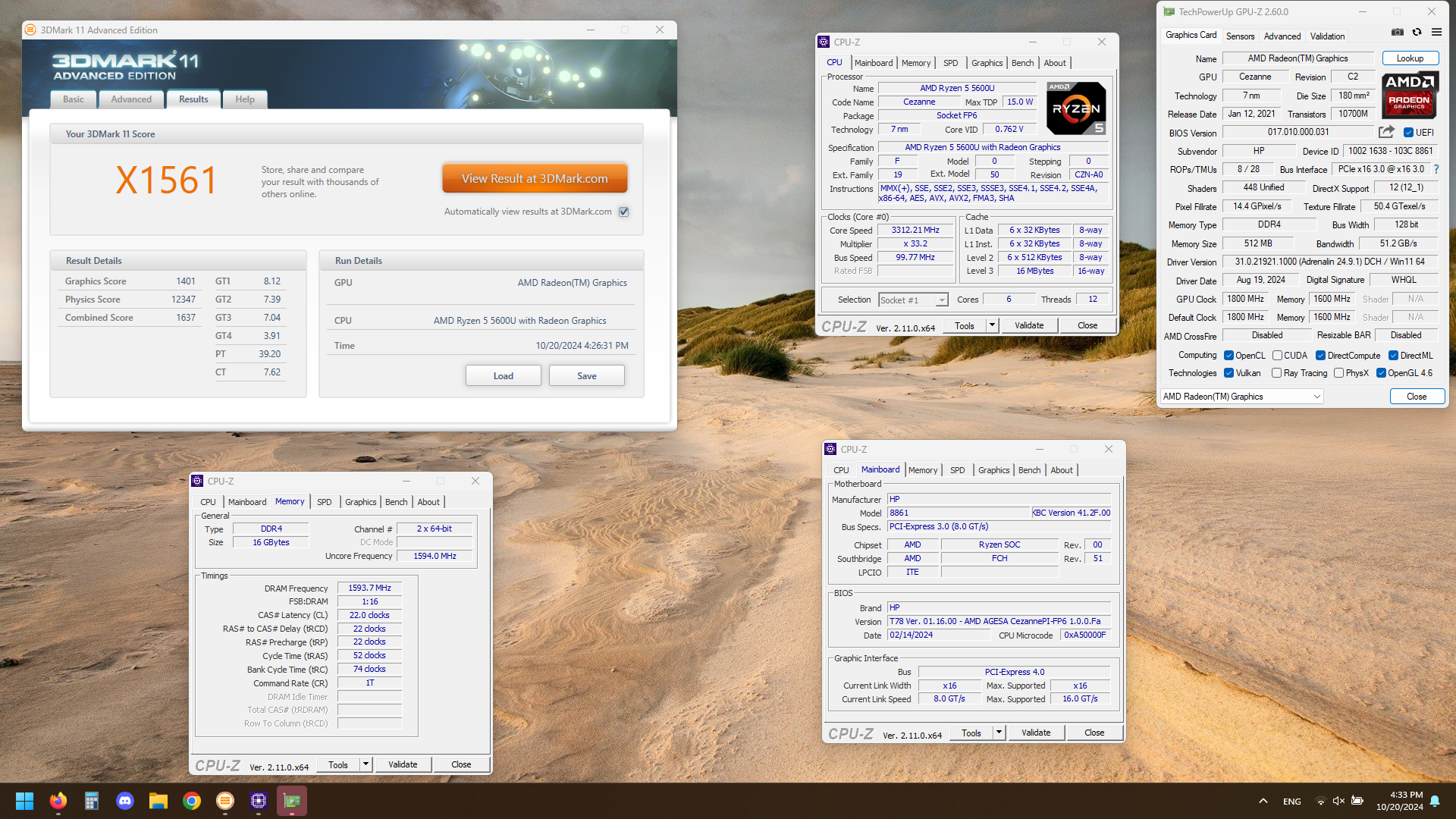Image resolution: width=1456 pixels, height=819 pixels.
Task: Switch to 3DMark 11 taskbar icon
Action: point(225,801)
